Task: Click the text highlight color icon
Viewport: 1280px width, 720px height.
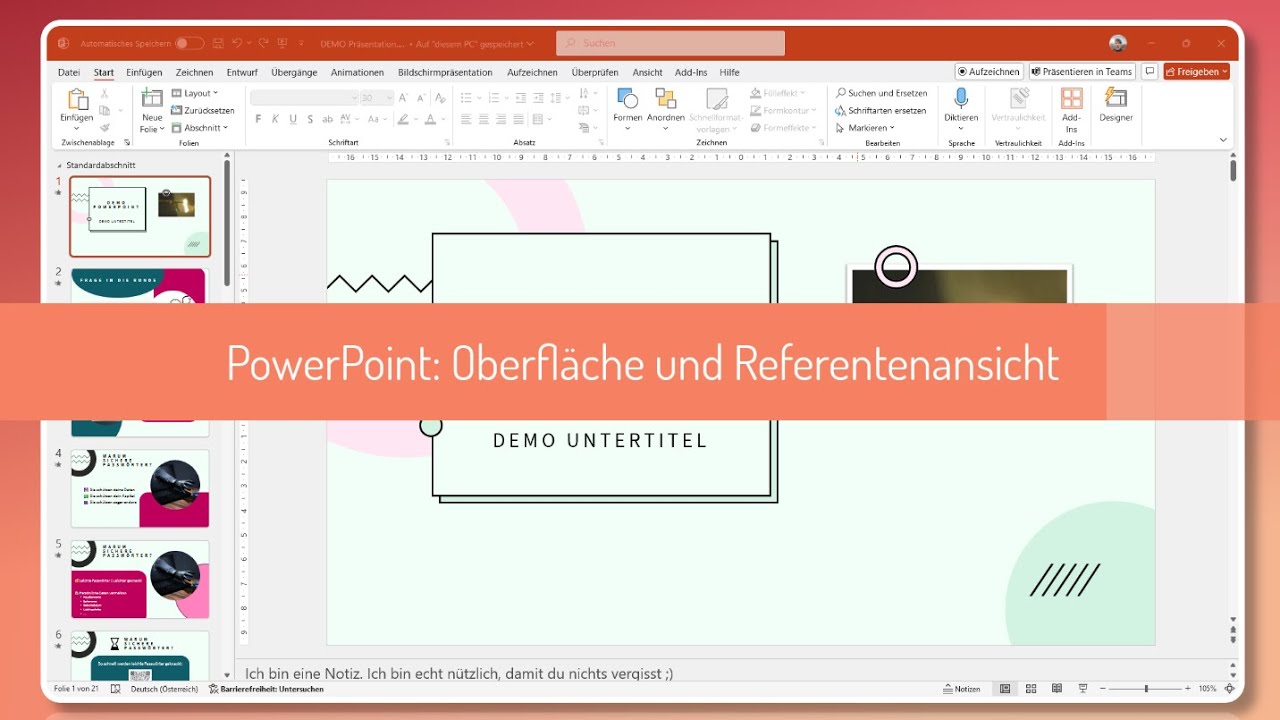Action: click(403, 119)
